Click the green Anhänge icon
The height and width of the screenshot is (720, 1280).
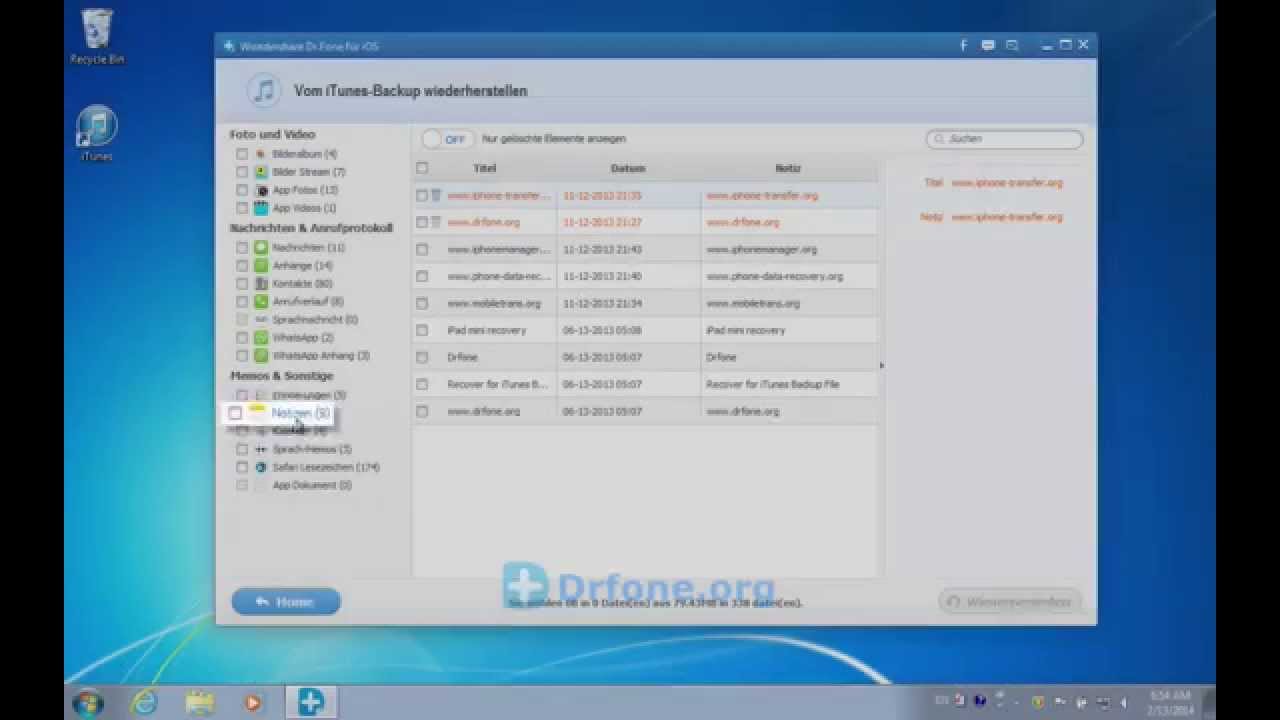[x=261, y=265]
